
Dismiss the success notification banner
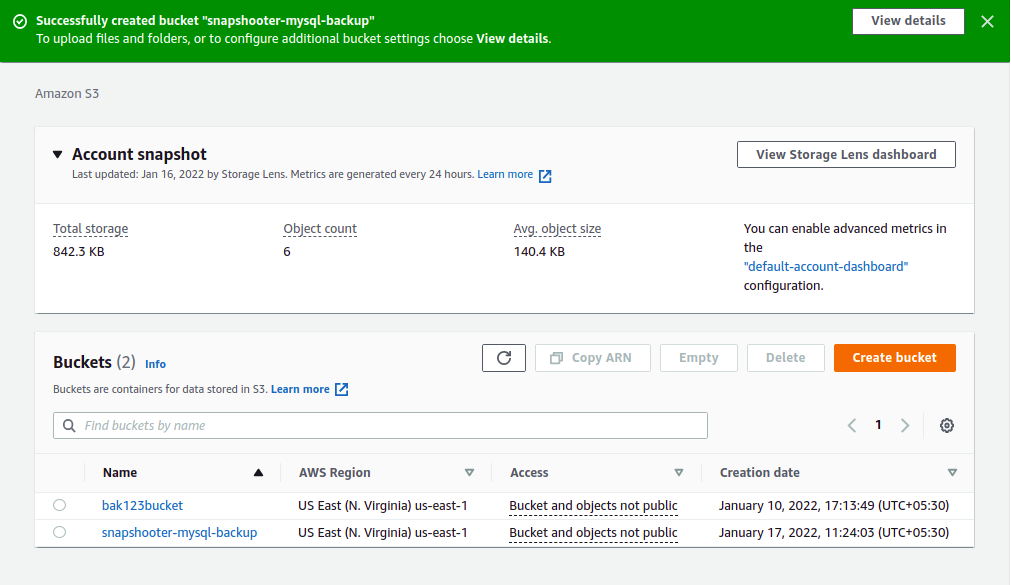pyautogui.click(x=987, y=21)
